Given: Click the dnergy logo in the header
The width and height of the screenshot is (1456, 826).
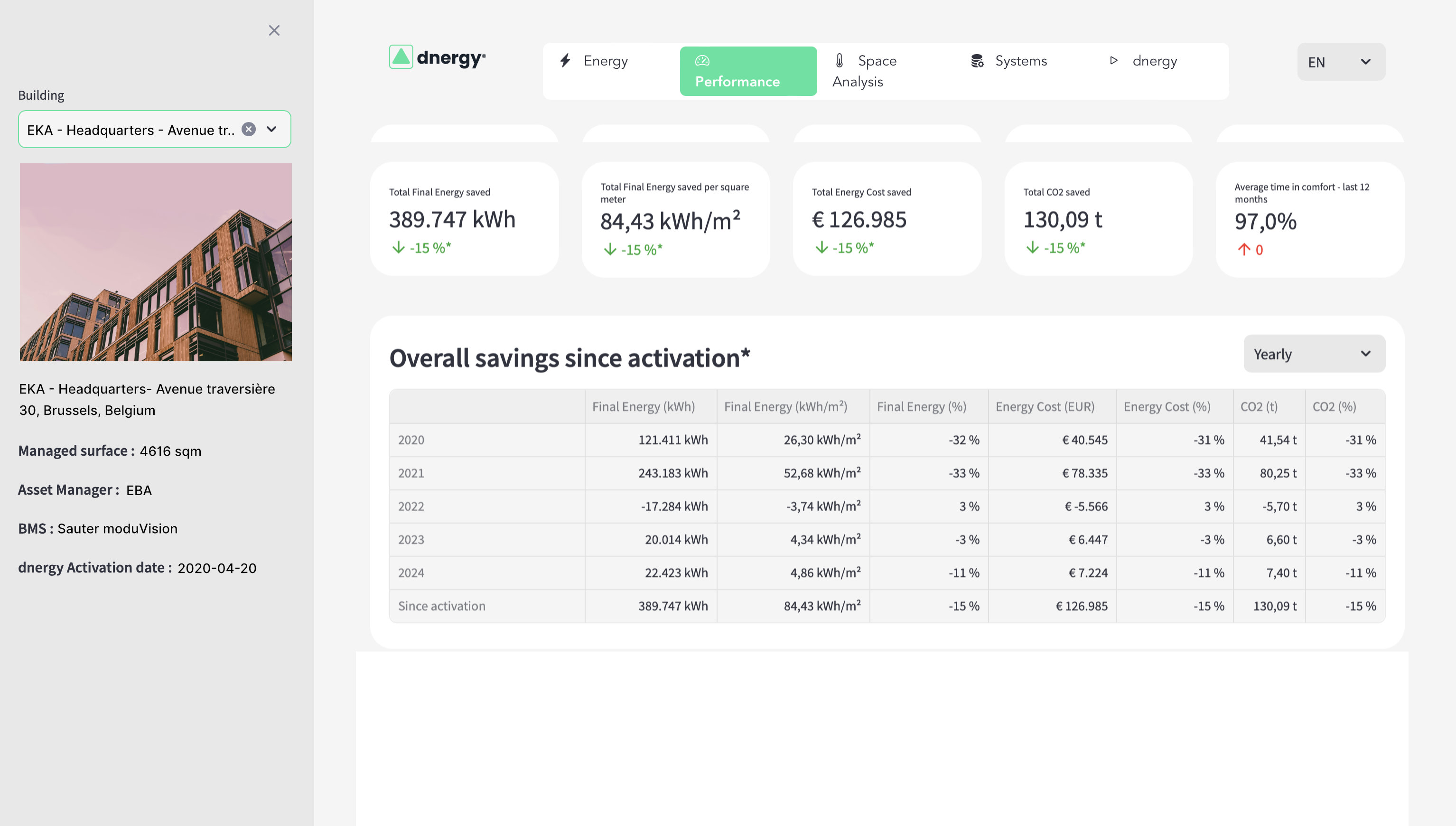Looking at the screenshot, I should [x=437, y=57].
